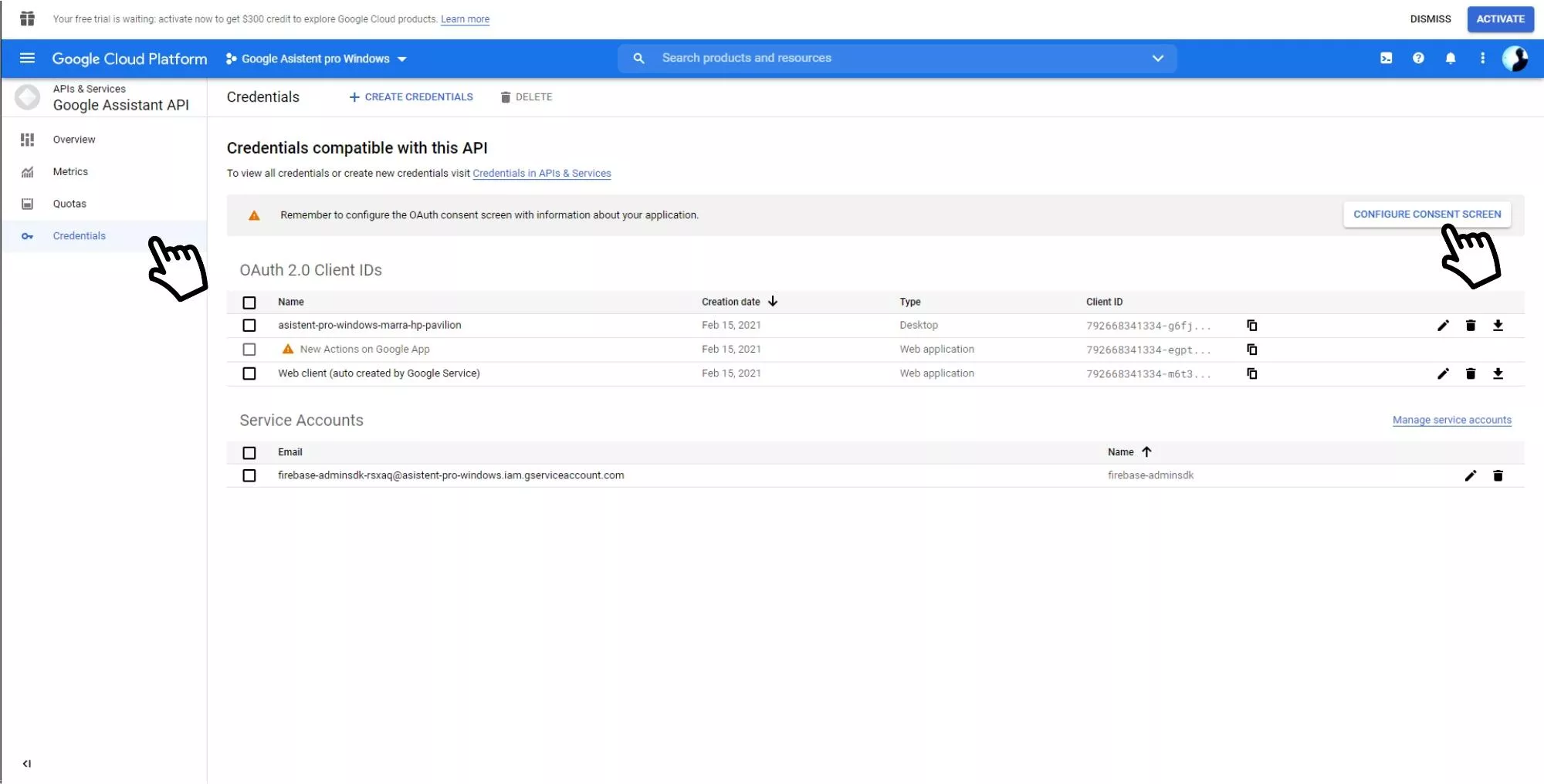The width and height of the screenshot is (1544, 784).
Task: Delete asistent-pro-windows-marra-hp-pavilion OAuth client
Action: [1471, 326]
